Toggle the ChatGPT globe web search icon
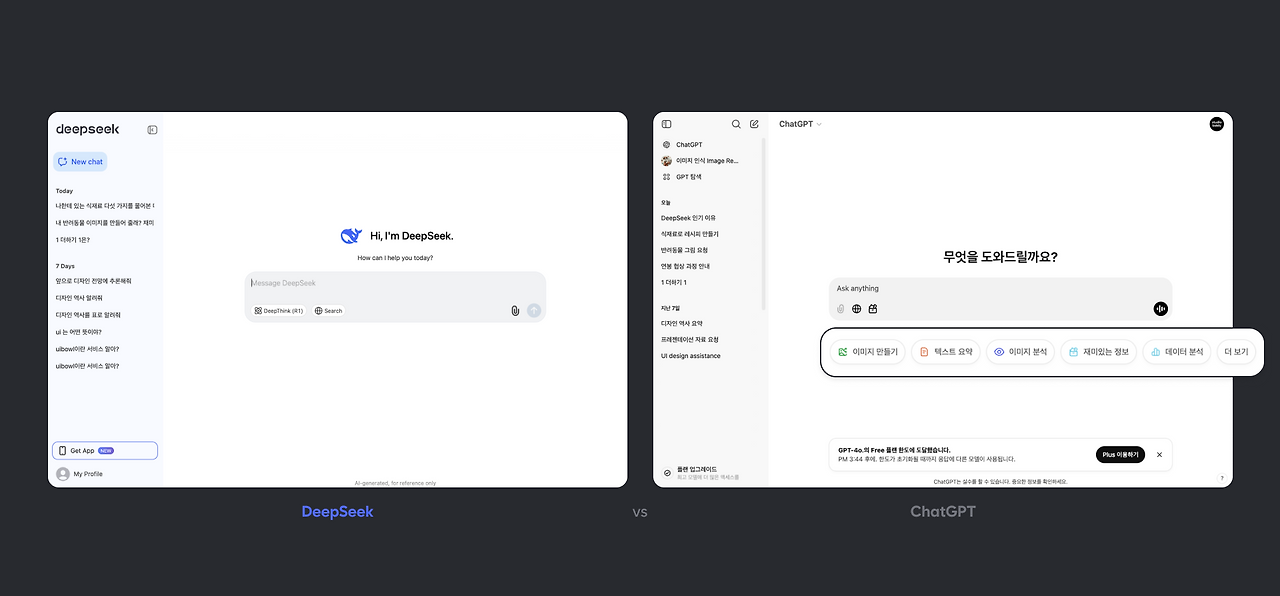The image size is (1280, 596). [856, 309]
